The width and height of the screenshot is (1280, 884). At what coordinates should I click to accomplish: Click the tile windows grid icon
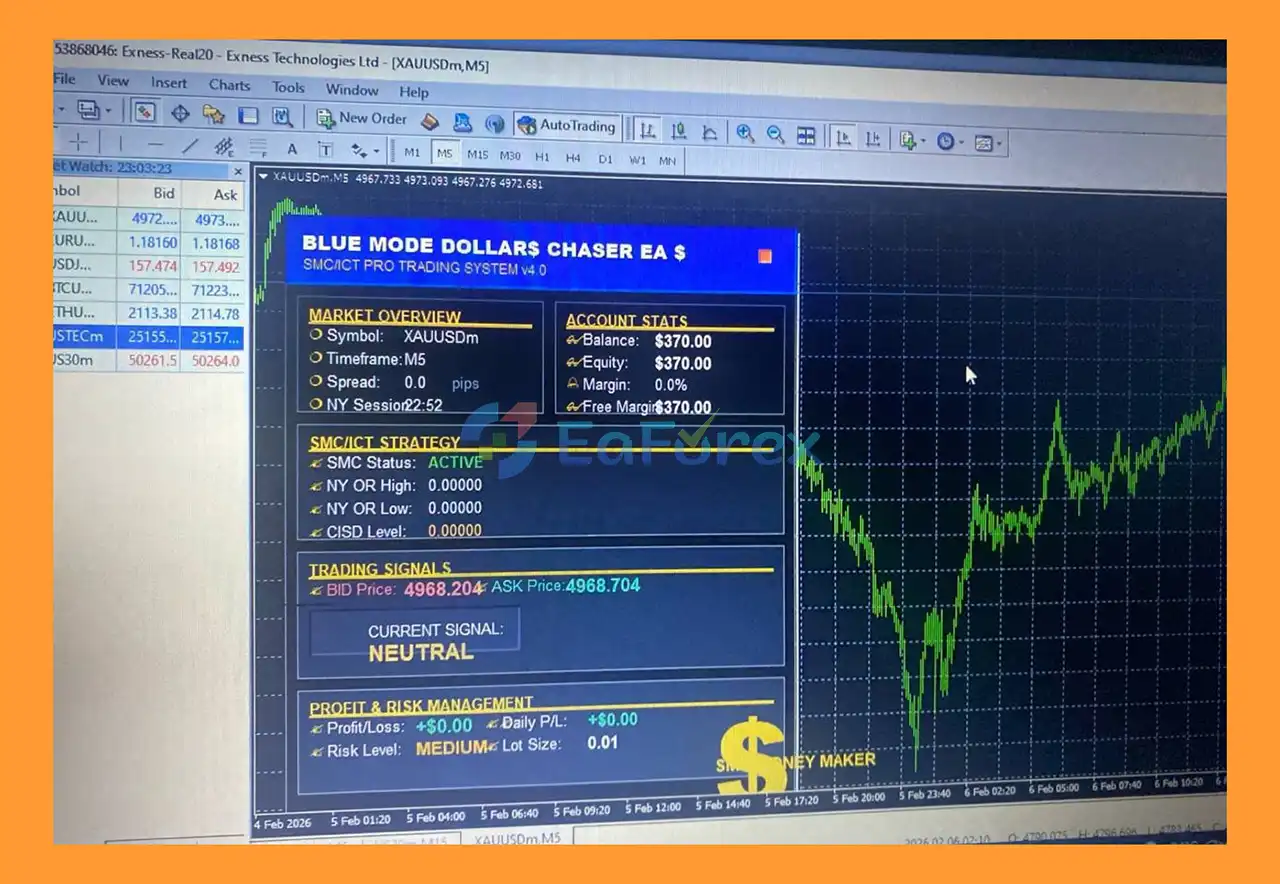coord(806,136)
